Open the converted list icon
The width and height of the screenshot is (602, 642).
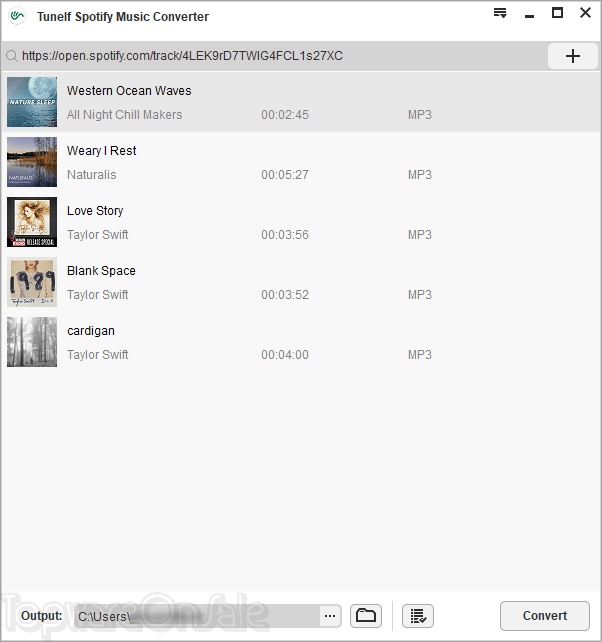[x=418, y=615]
